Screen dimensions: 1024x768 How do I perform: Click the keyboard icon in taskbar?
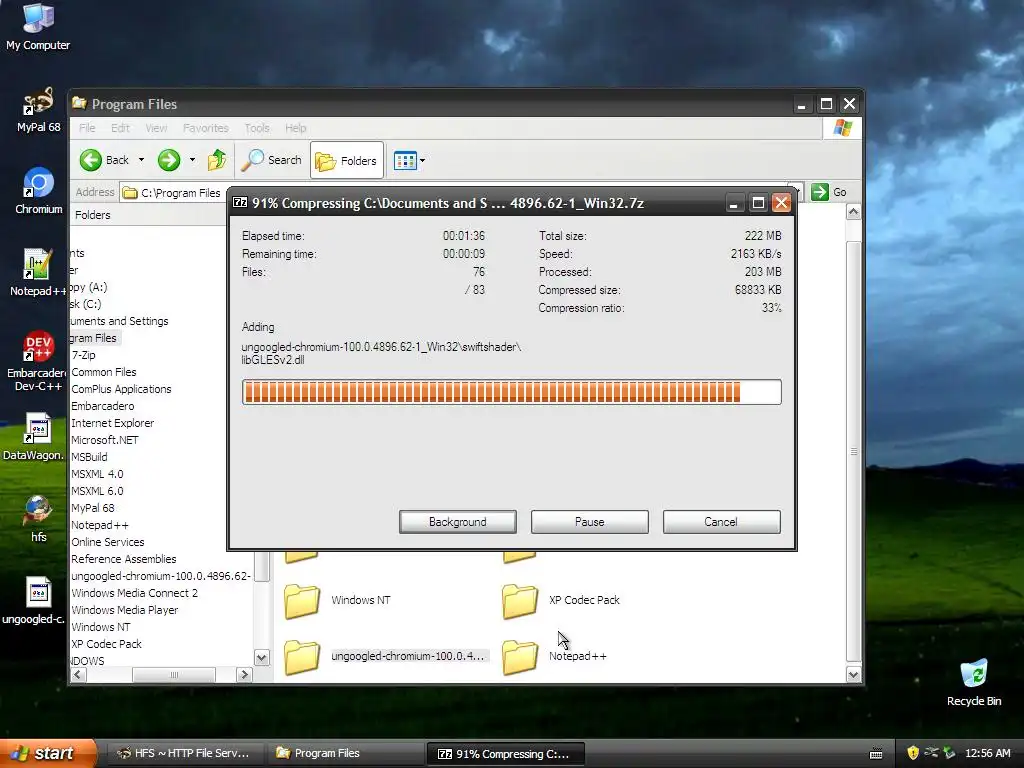pos(876,754)
